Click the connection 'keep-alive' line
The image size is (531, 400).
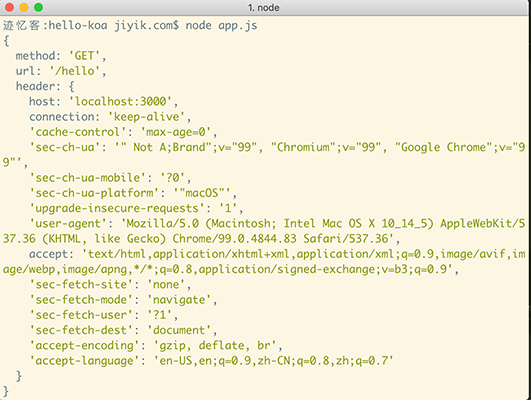[x=110, y=117]
